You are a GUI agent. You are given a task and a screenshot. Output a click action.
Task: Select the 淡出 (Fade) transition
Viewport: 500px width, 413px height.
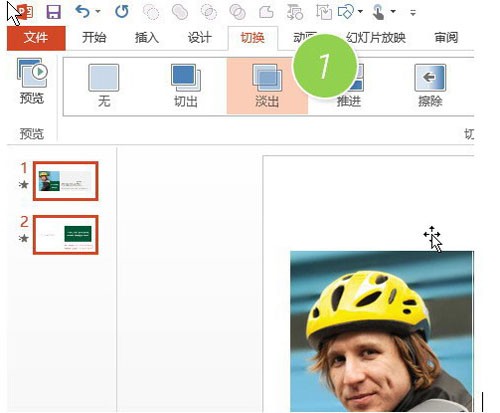pyautogui.click(x=267, y=86)
